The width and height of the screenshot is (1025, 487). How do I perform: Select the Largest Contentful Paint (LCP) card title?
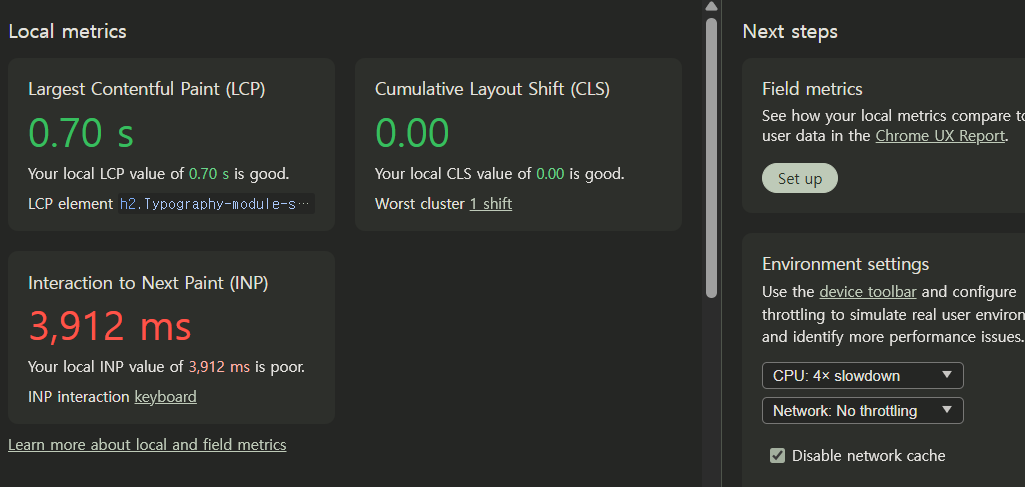pos(146,89)
